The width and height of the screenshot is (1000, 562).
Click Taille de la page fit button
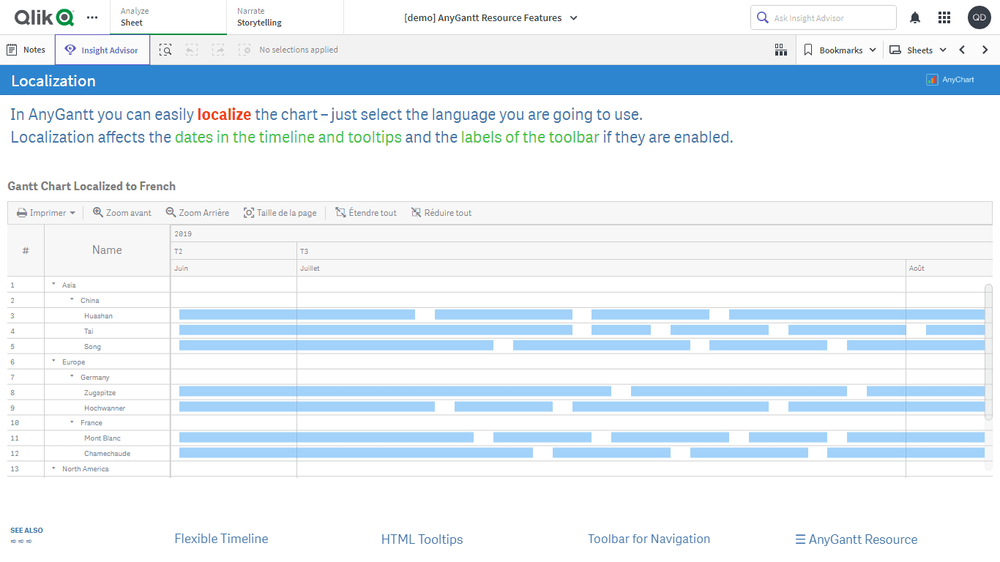click(280, 213)
